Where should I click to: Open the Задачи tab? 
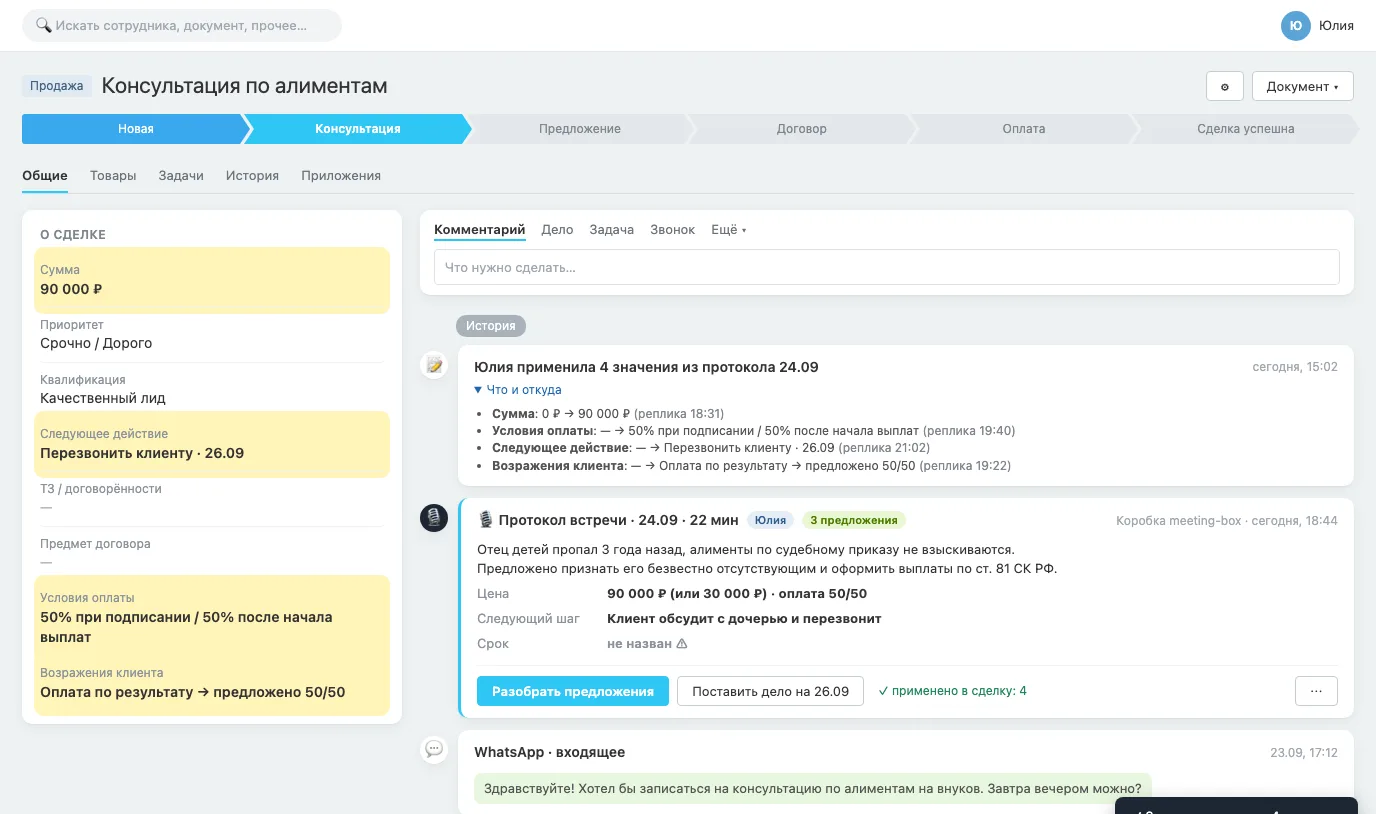click(181, 175)
